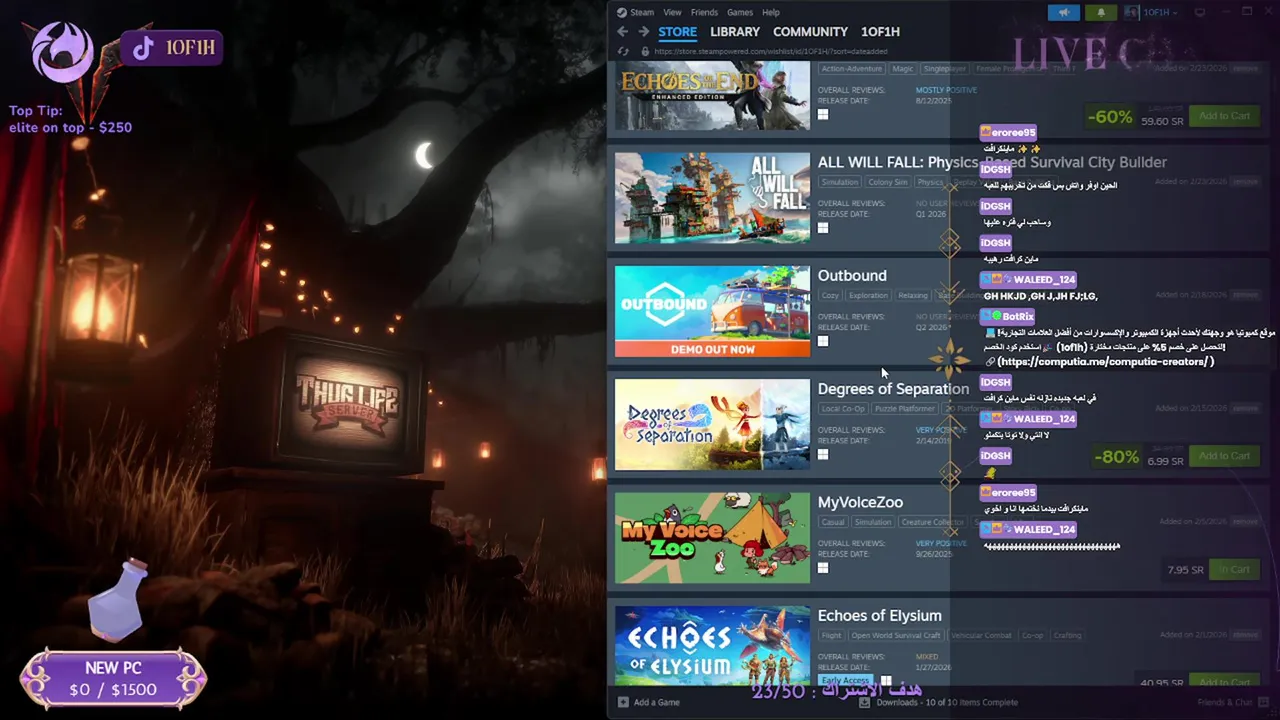Click the store.steampowered.com wishlist URL
Screen dimensions: 1280x720
coord(771,51)
